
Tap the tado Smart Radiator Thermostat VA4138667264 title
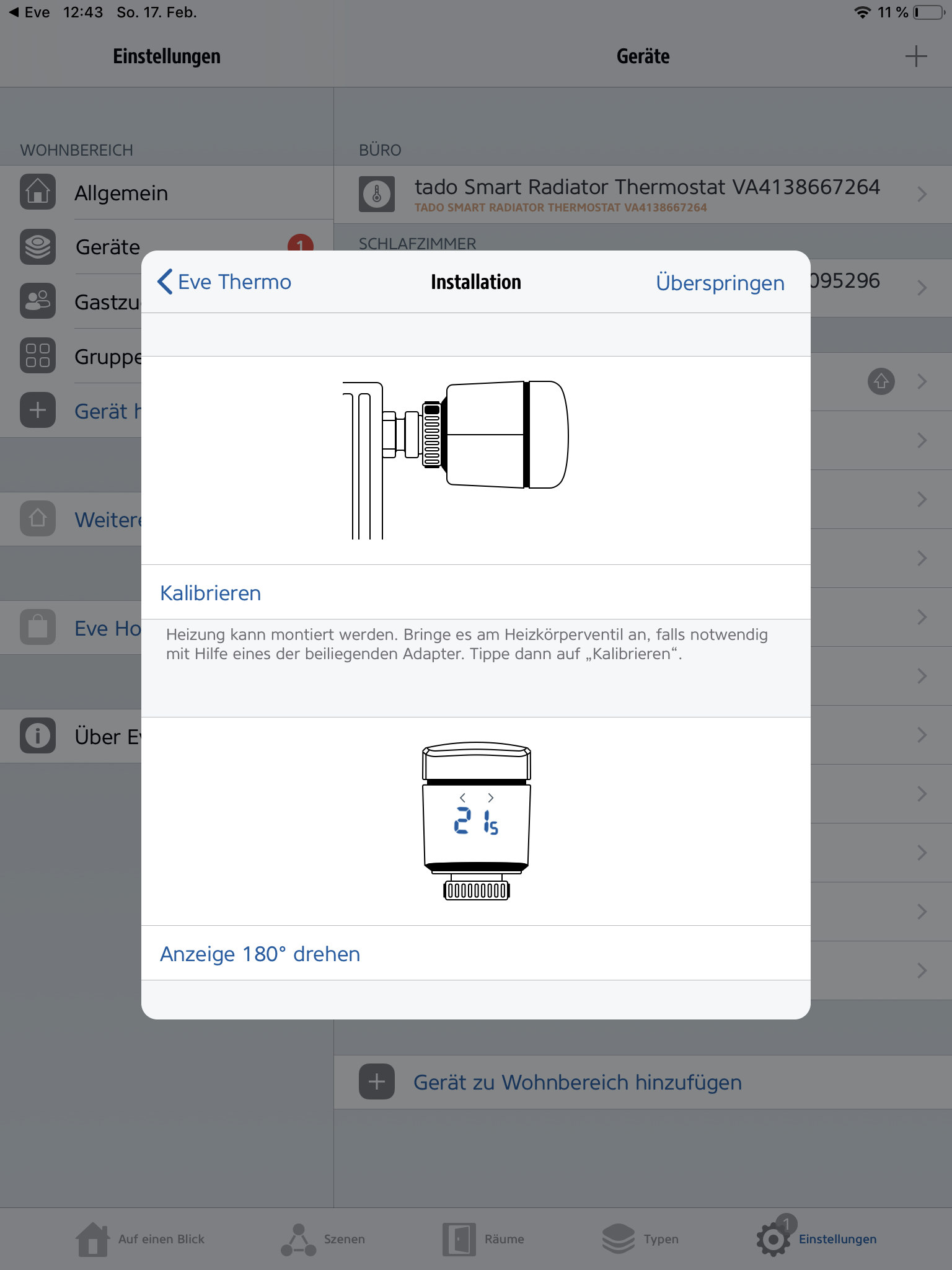tap(647, 187)
